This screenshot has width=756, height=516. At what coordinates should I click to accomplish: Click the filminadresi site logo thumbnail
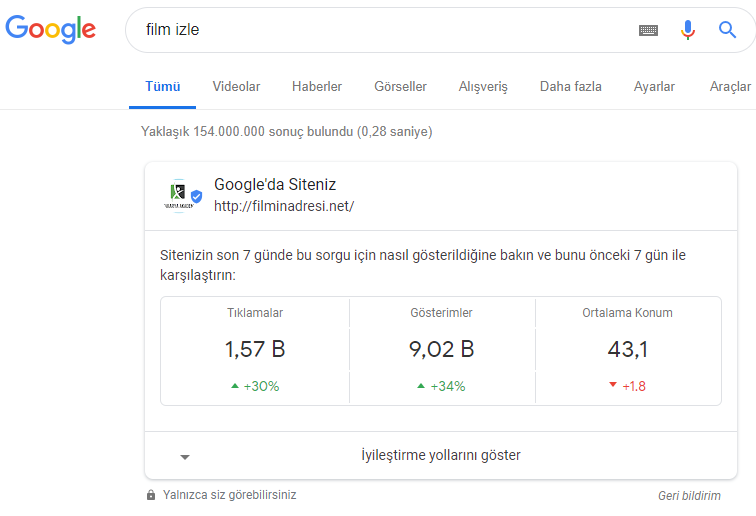tap(178, 195)
